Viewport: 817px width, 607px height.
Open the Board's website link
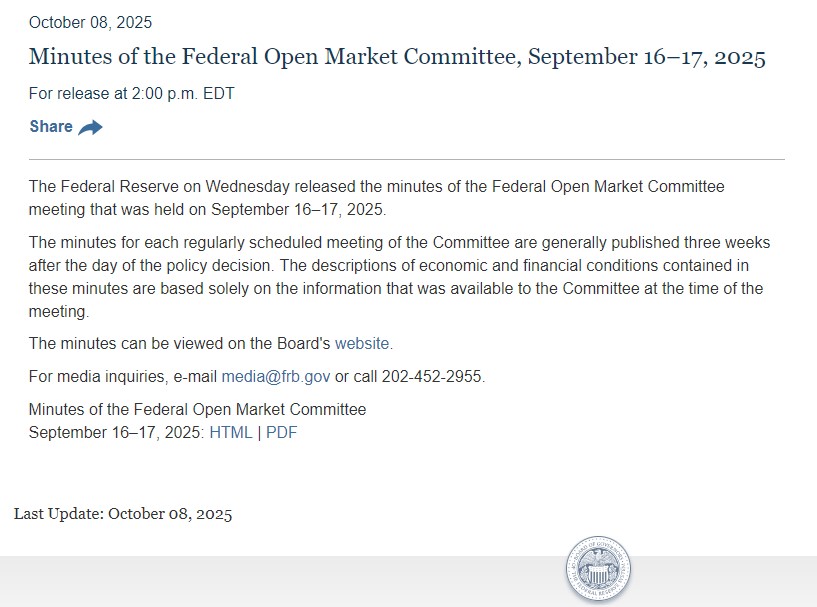pos(363,343)
